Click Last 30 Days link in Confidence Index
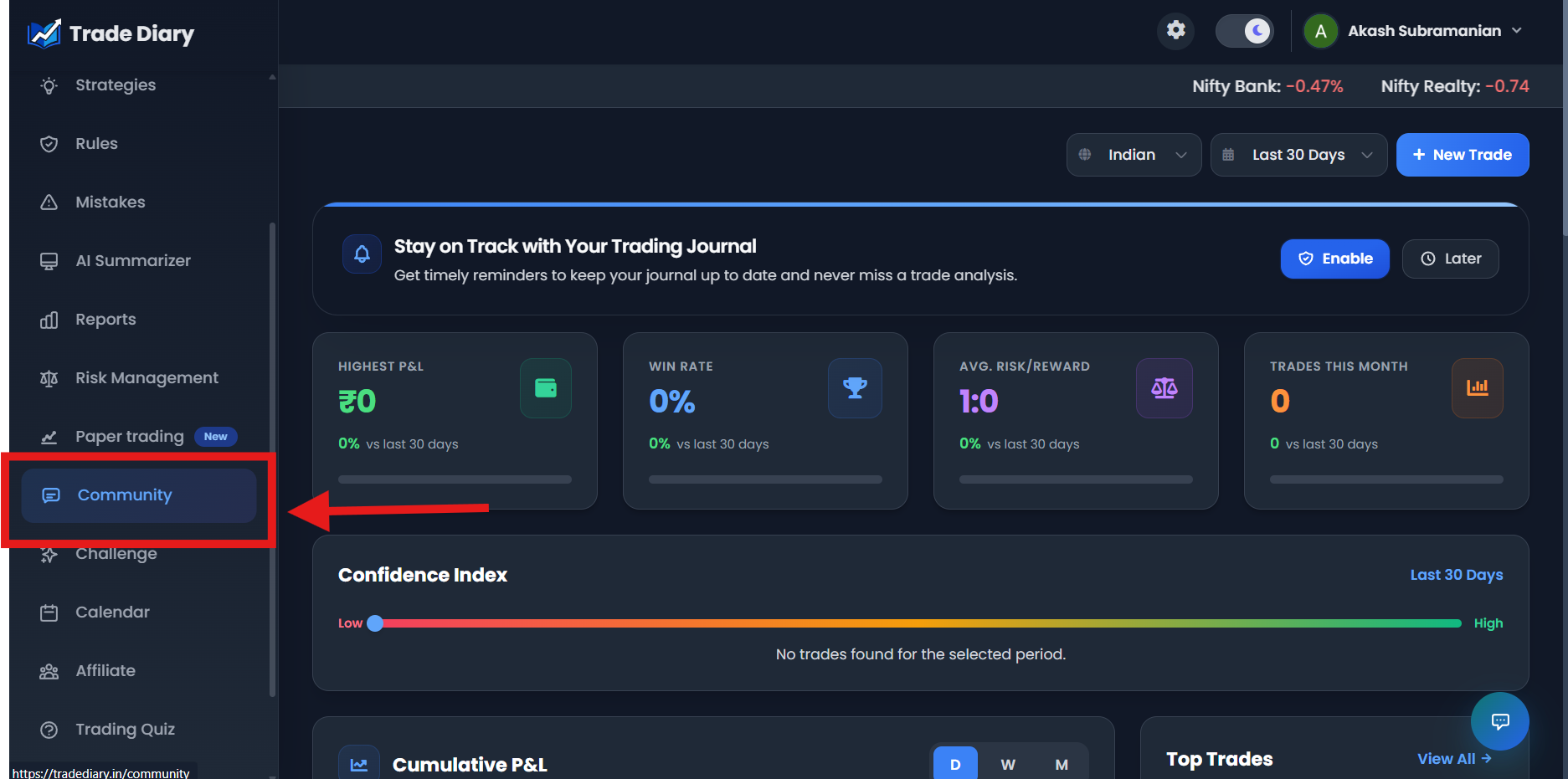The height and width of the screenshot is (779, 1568). 1456,575
